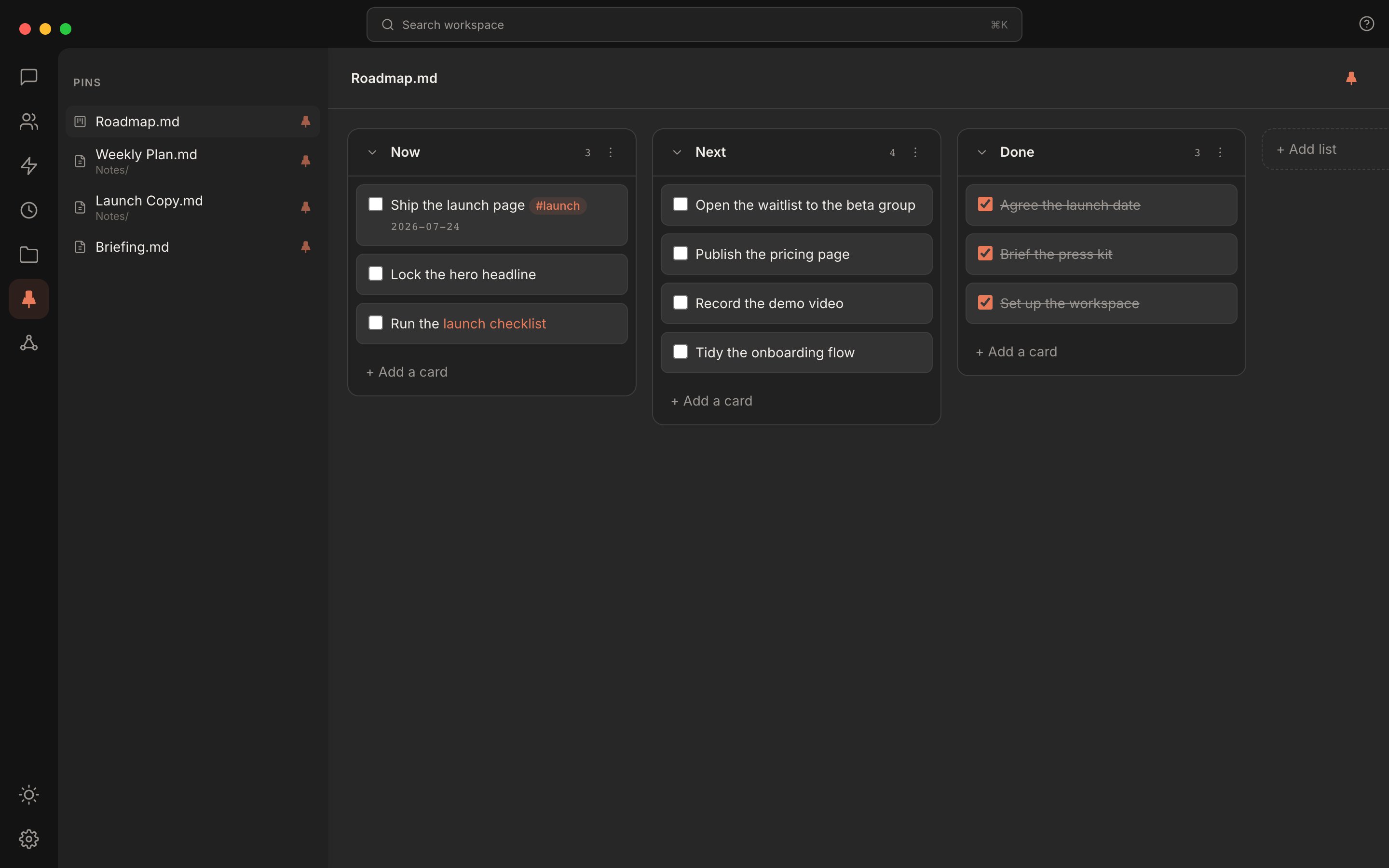The width and height of the screenshot is (1389, 868).
Task: Unpin Briefing.md in the pins list
Action: (x=305, y=247)
